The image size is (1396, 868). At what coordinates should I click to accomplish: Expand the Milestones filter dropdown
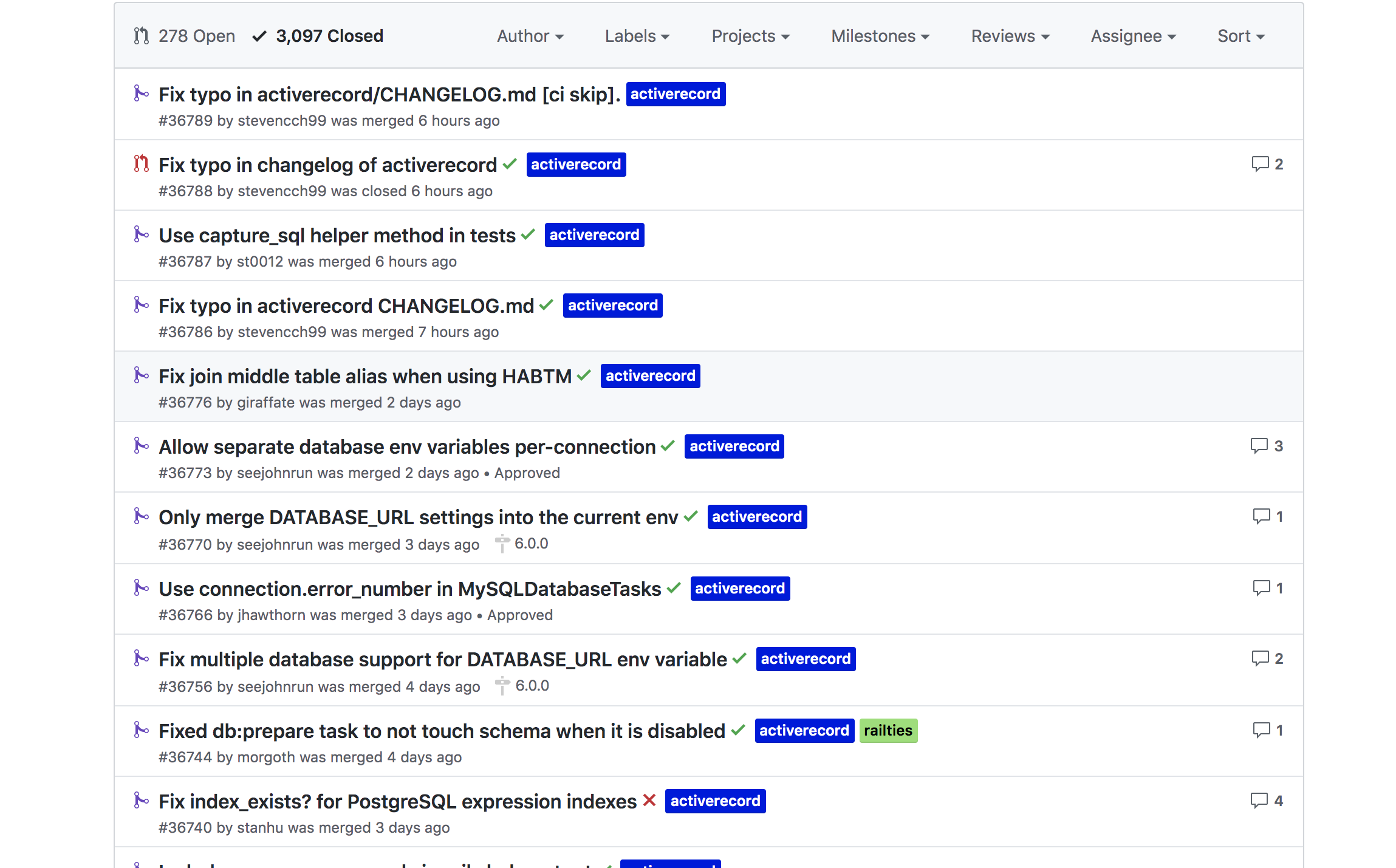pyautogui.click(x=880, y=36)
